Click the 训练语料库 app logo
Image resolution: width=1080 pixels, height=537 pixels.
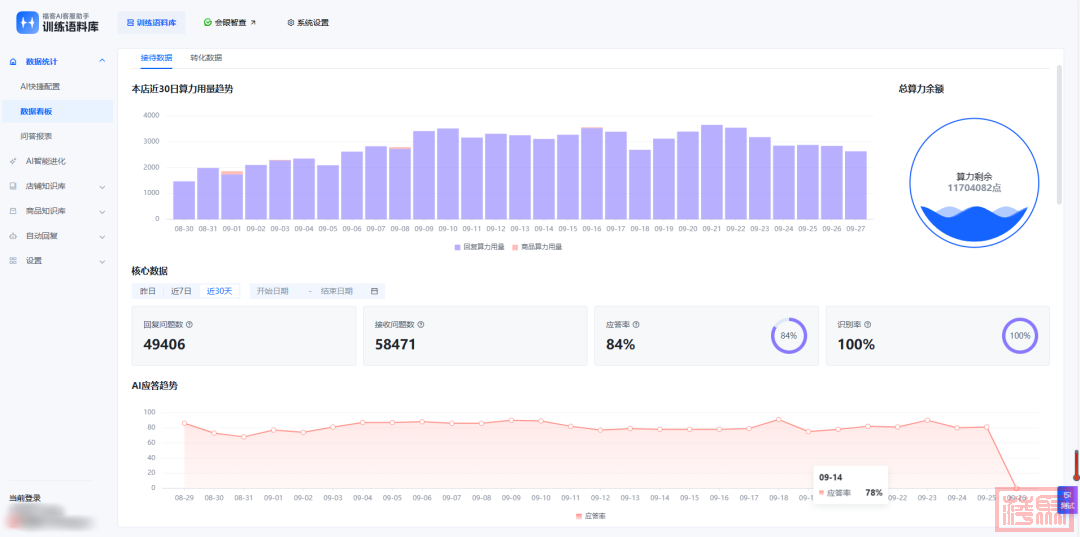pyautogui.click(x=56, y=22)
